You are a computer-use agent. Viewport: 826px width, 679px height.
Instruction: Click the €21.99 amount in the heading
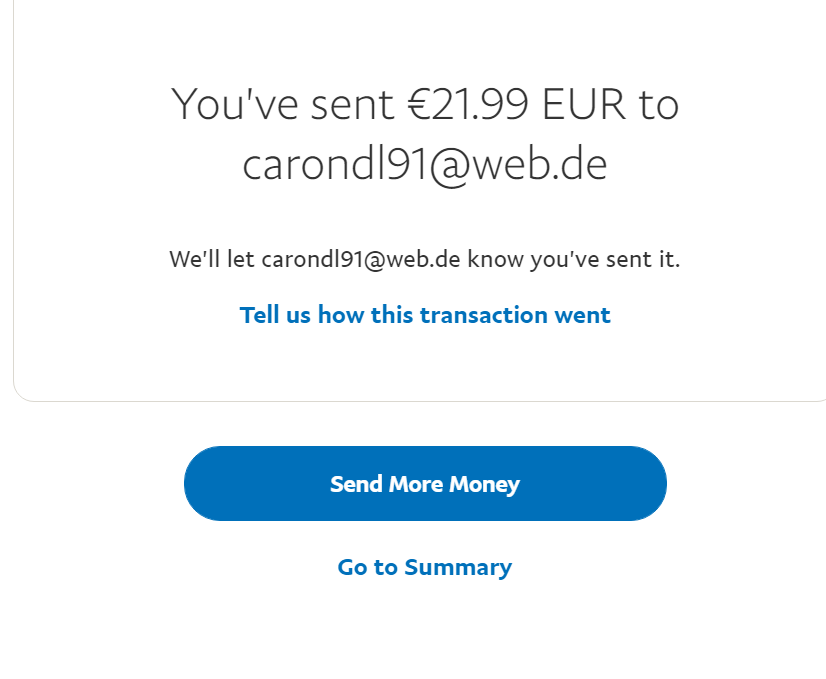pos(469,104)
